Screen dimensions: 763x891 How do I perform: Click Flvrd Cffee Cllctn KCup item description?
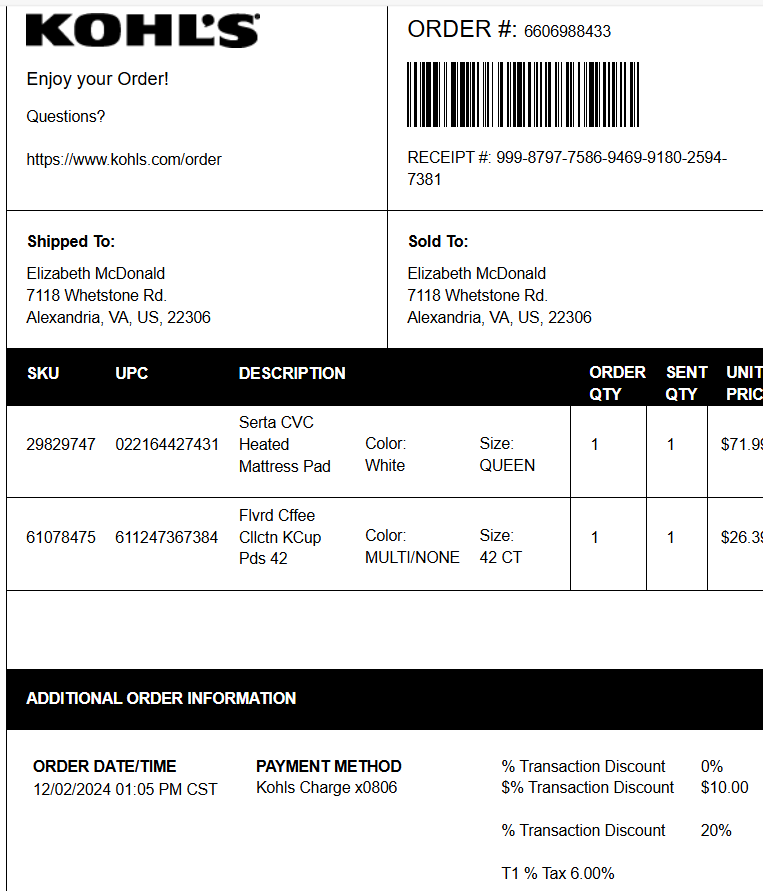280,537
